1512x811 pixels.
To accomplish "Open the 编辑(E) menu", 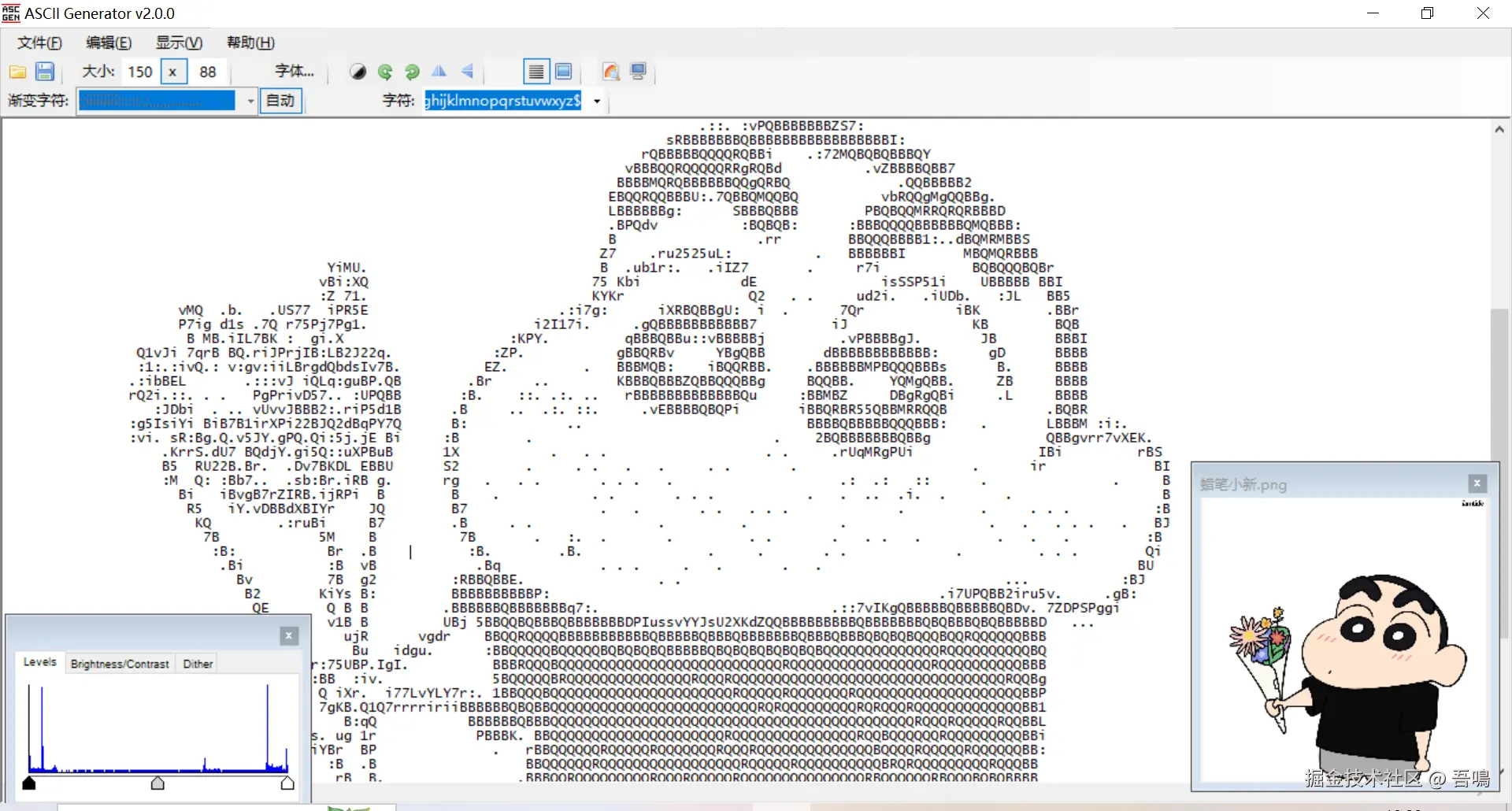I will [109, 43].
